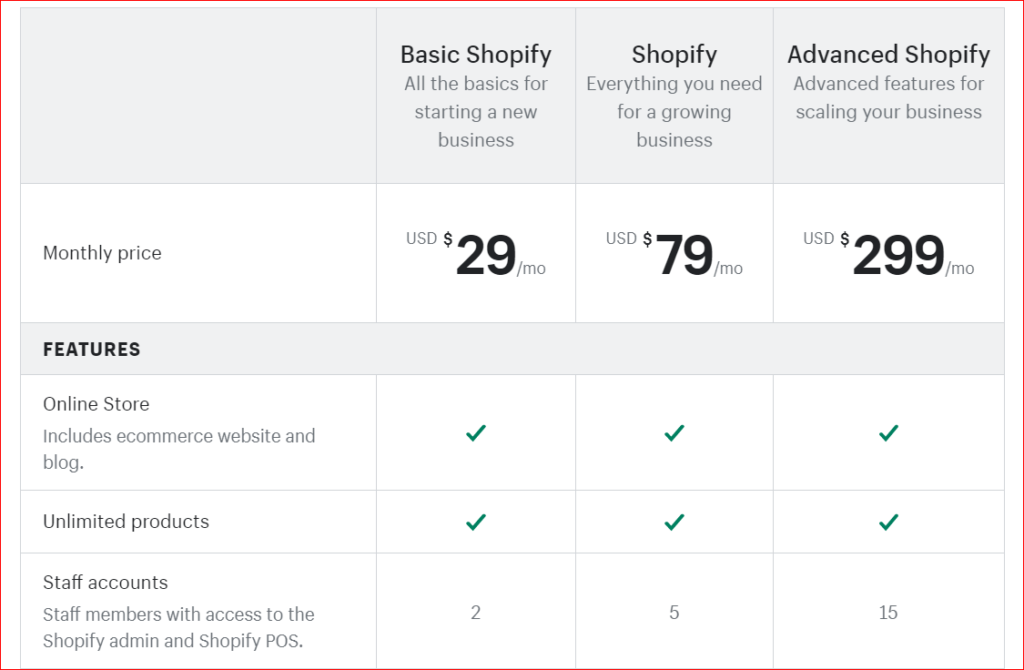Click Shopify plan staff accounts value 5
This screenshot has width=1024, height=670.
[674, 612]
